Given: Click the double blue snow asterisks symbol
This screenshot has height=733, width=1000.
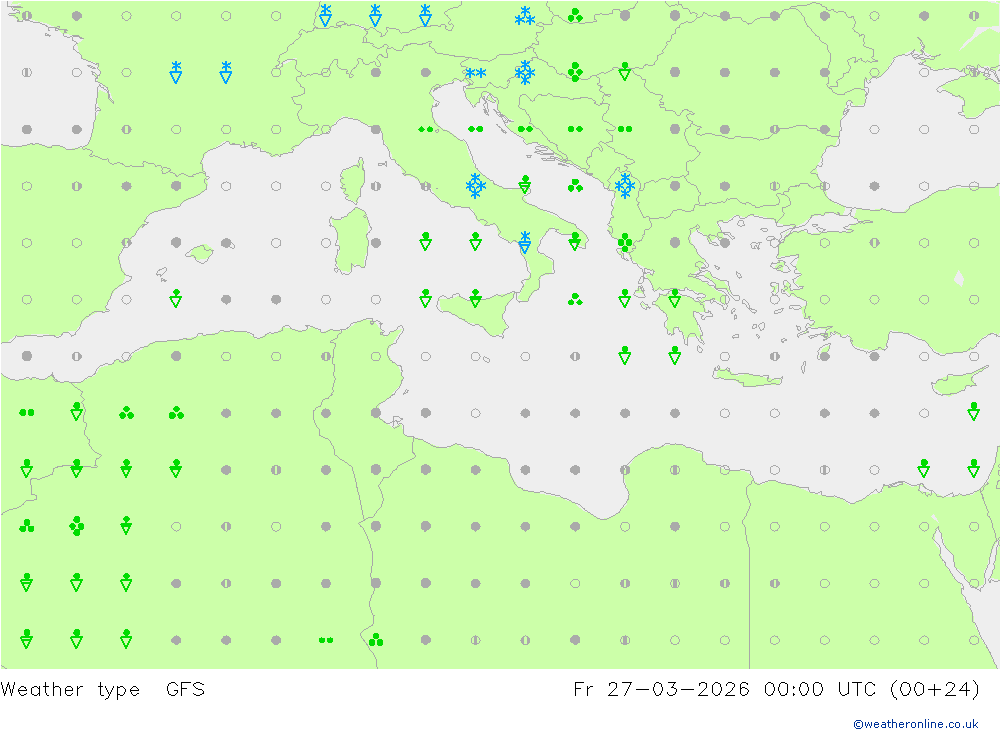Looking at the screenshot, I should tap(476, 73).
